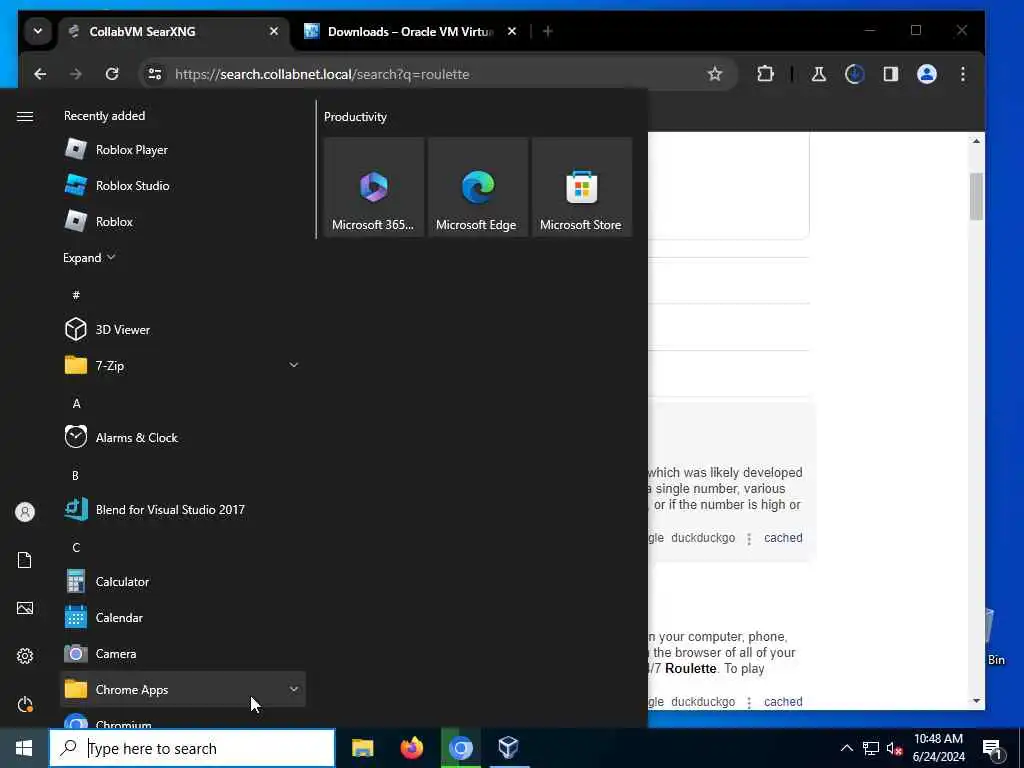Open the browser three-dot menu
The width and height of the screenshot is (1024, 768).
tap(963, 74)
